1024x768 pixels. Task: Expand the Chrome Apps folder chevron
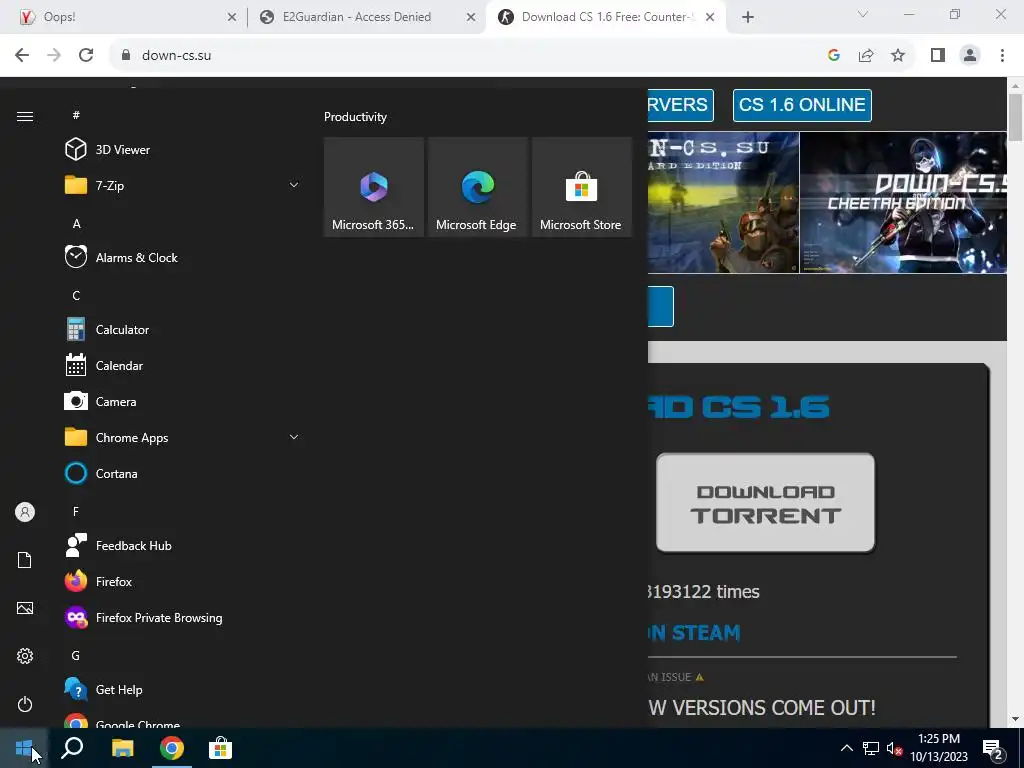[x=294, y=438]
